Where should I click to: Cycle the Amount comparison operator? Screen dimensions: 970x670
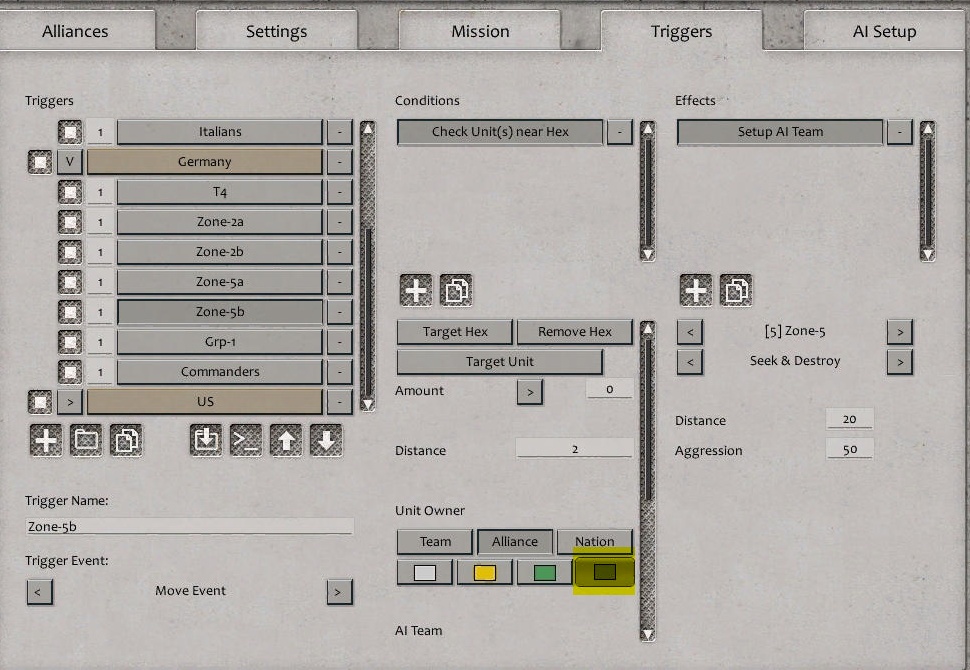(x=530, y=392)
